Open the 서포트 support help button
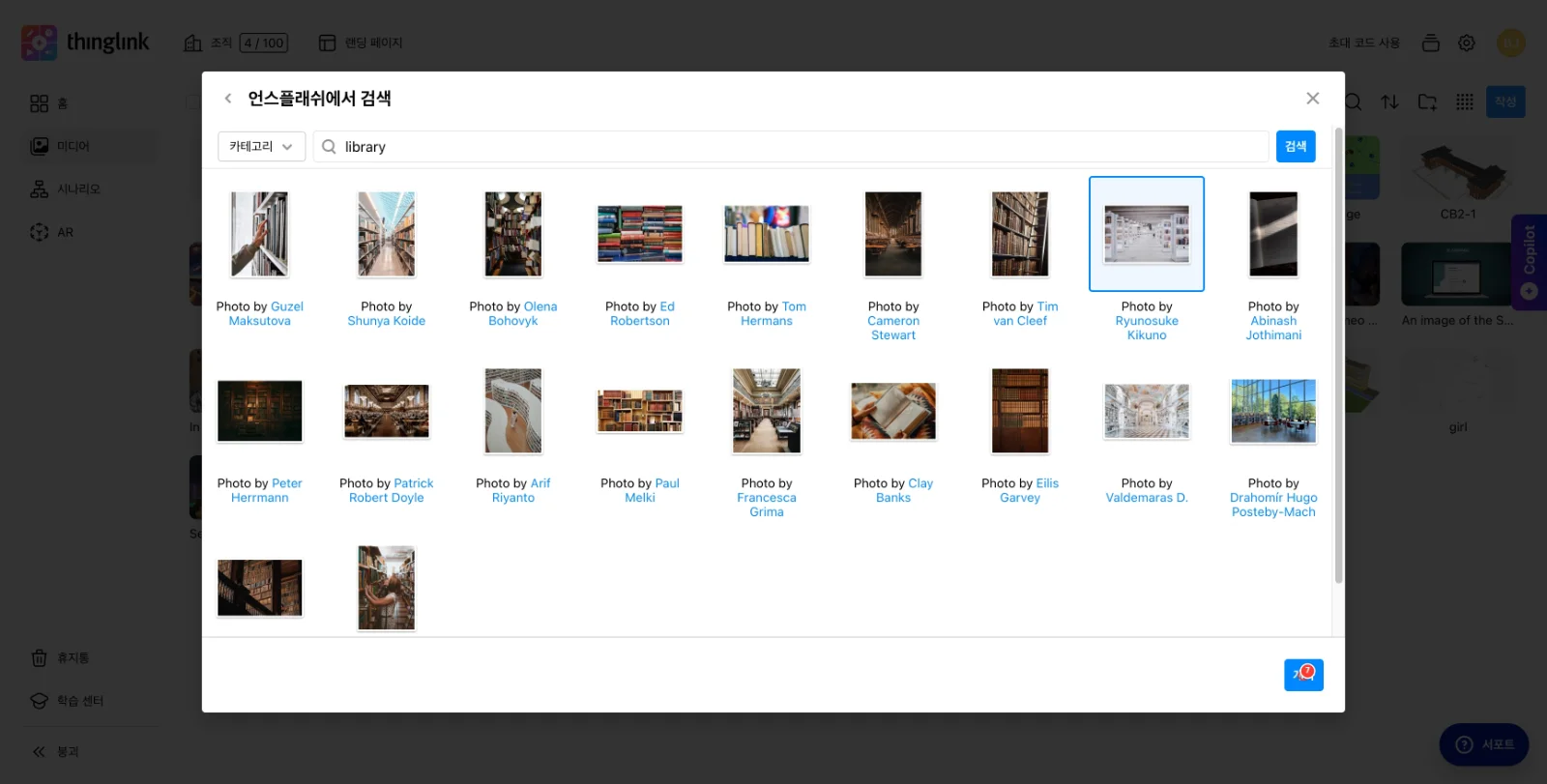1547x784 pixels. pos(1484,744)
